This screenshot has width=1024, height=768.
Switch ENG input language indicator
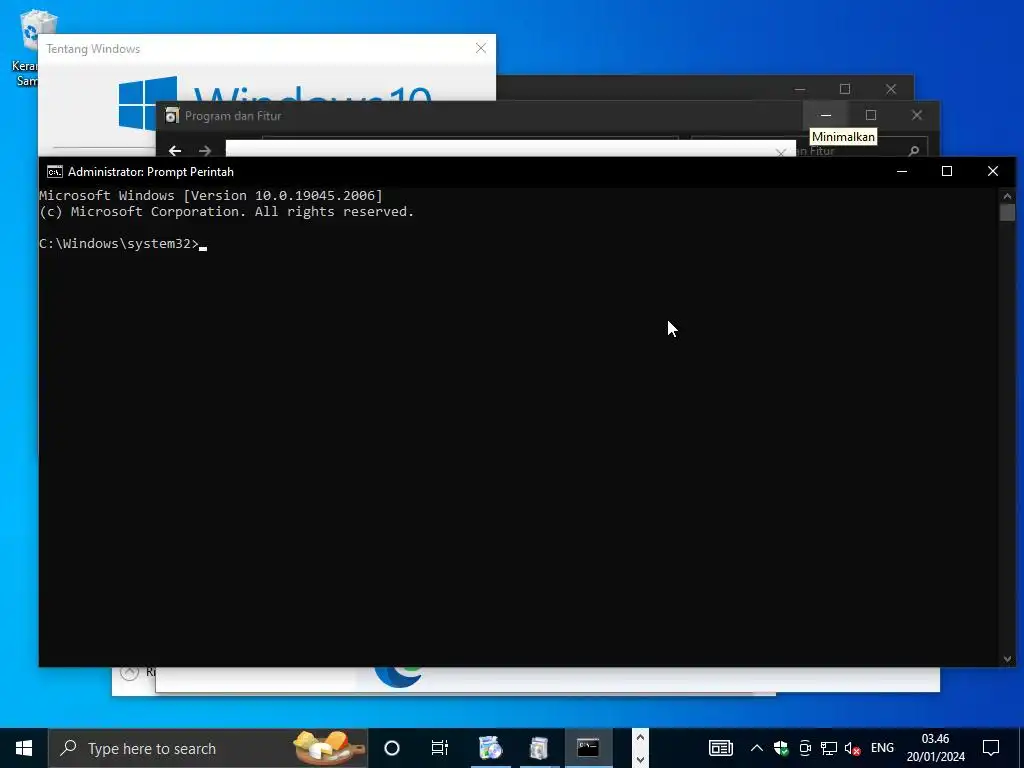882,748
